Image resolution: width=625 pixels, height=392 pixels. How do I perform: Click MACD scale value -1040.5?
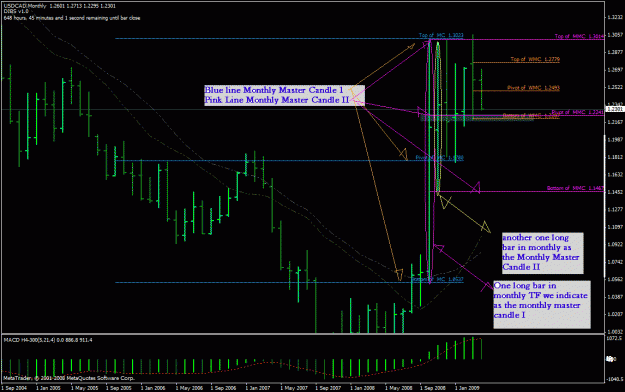point(615,380)
